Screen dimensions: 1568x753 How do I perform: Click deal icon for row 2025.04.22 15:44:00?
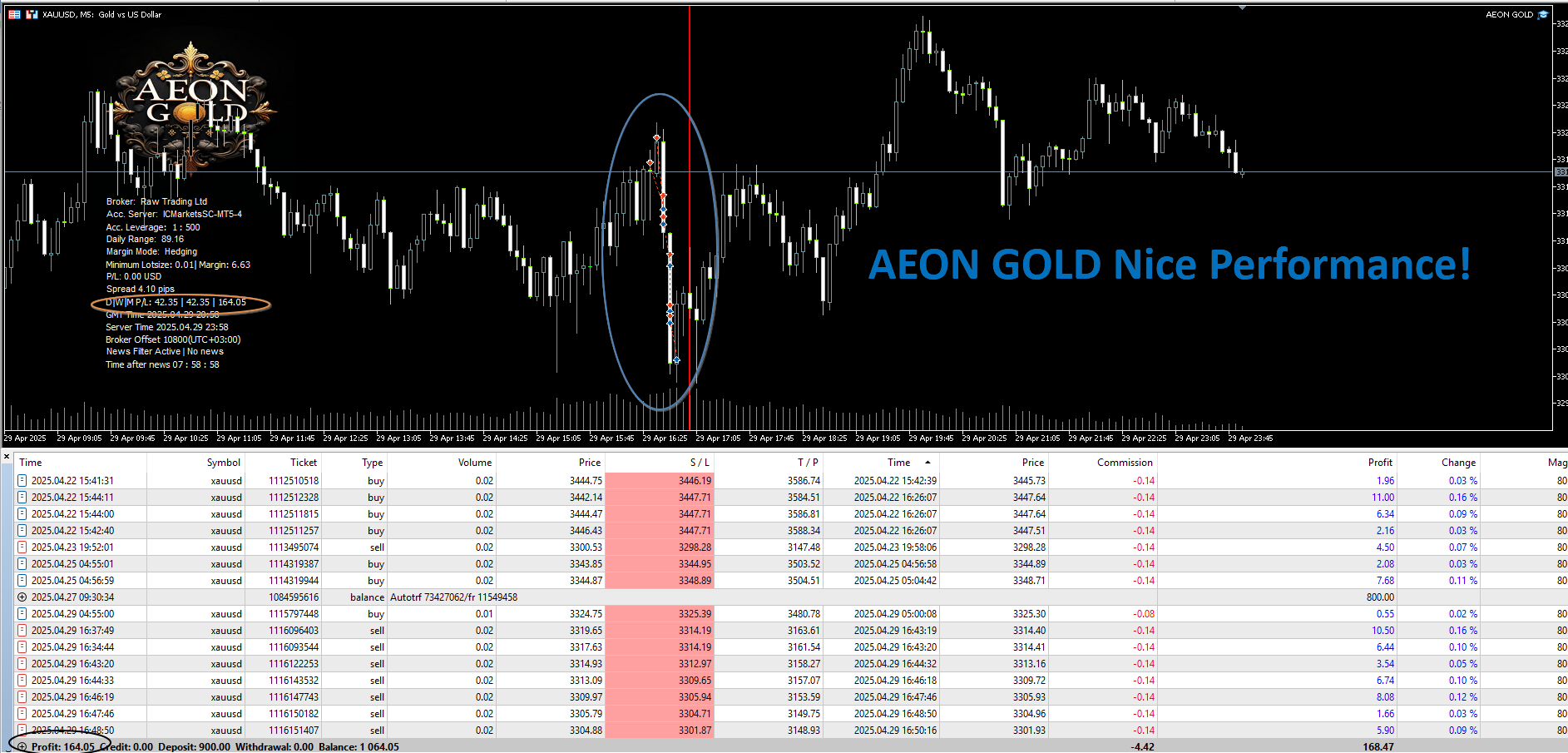pyautogui.click(x=22, y=514)
